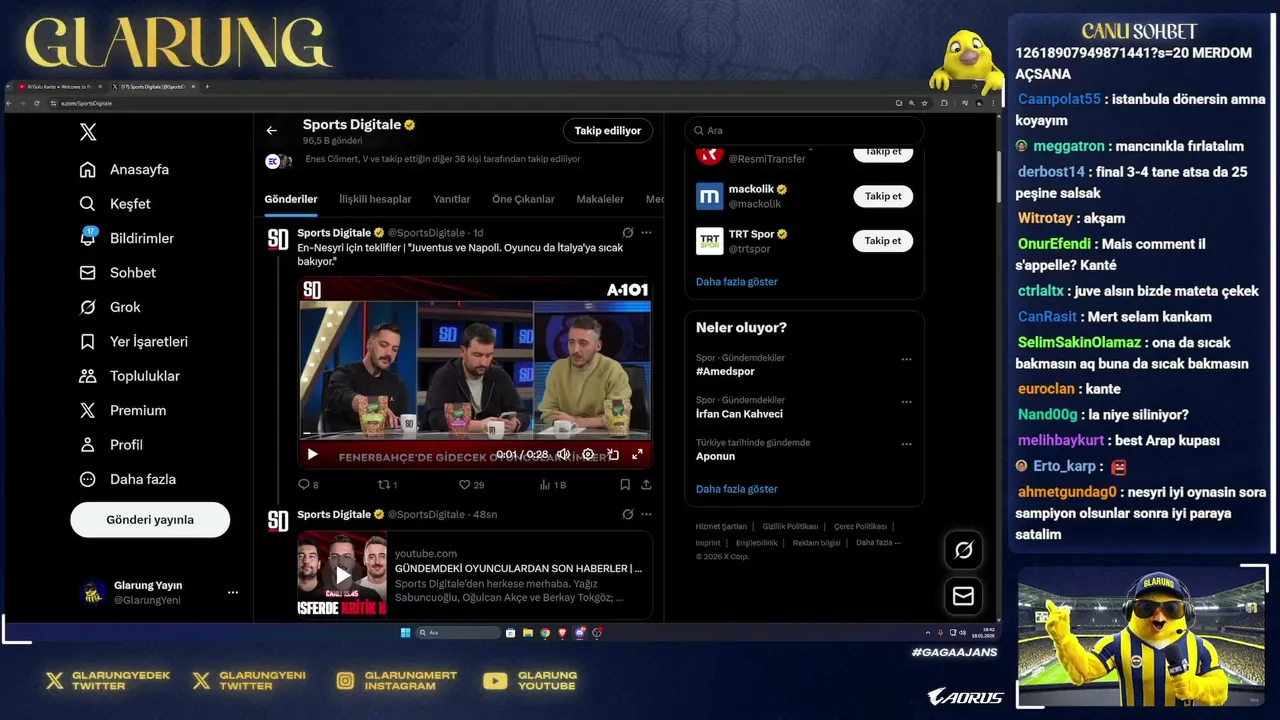Open Topluluklar in the sidebar
Viewport: 1280px width, 720px height.
(130, 376)
